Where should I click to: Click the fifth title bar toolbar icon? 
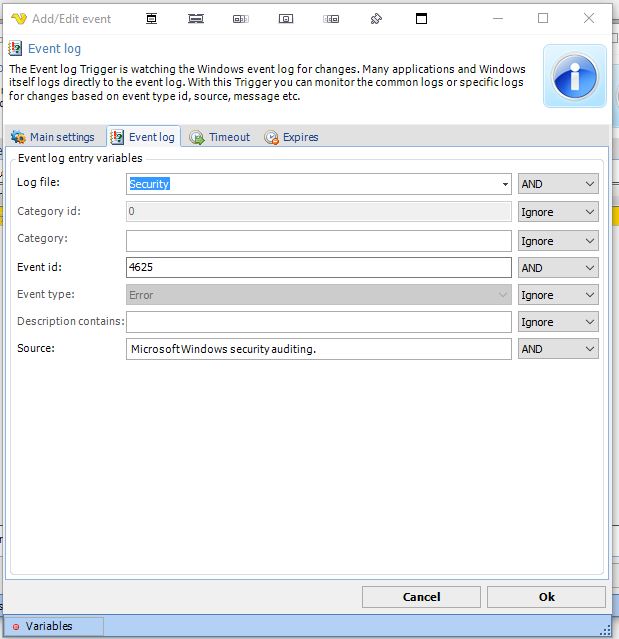tap(331, 18)
